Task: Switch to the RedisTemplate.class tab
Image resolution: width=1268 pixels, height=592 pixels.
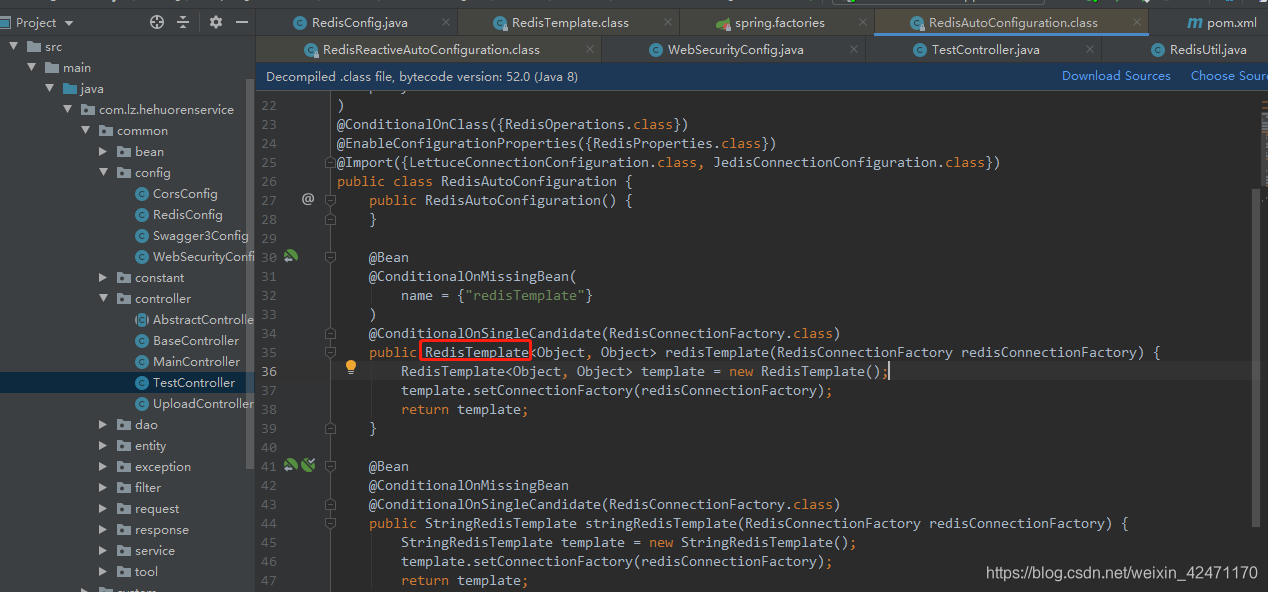Action: click(x=569, y=22)
